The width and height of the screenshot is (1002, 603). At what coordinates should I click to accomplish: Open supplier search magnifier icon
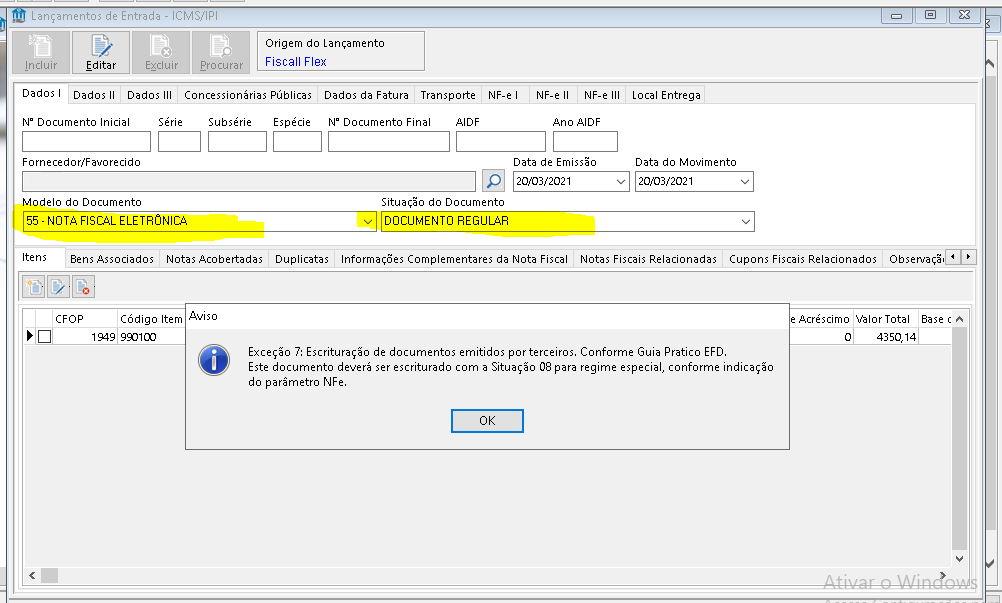tap(493, 181)
